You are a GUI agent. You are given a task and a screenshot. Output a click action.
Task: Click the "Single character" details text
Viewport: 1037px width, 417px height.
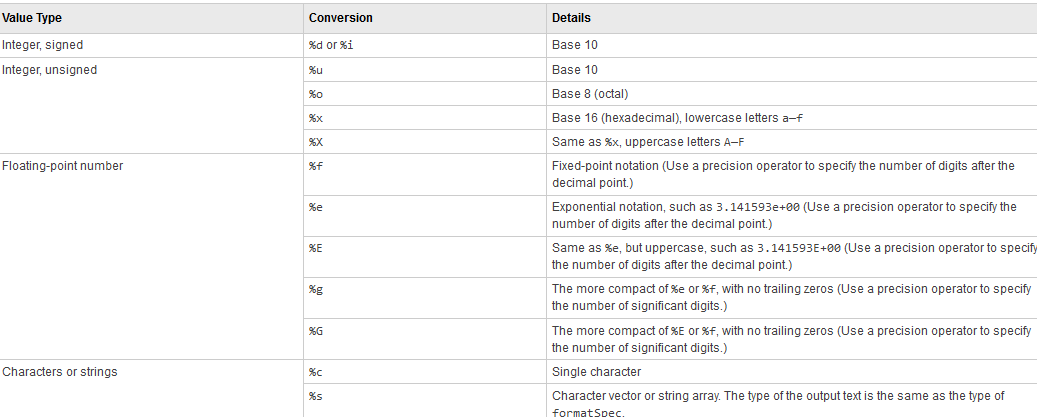point(599,372)
